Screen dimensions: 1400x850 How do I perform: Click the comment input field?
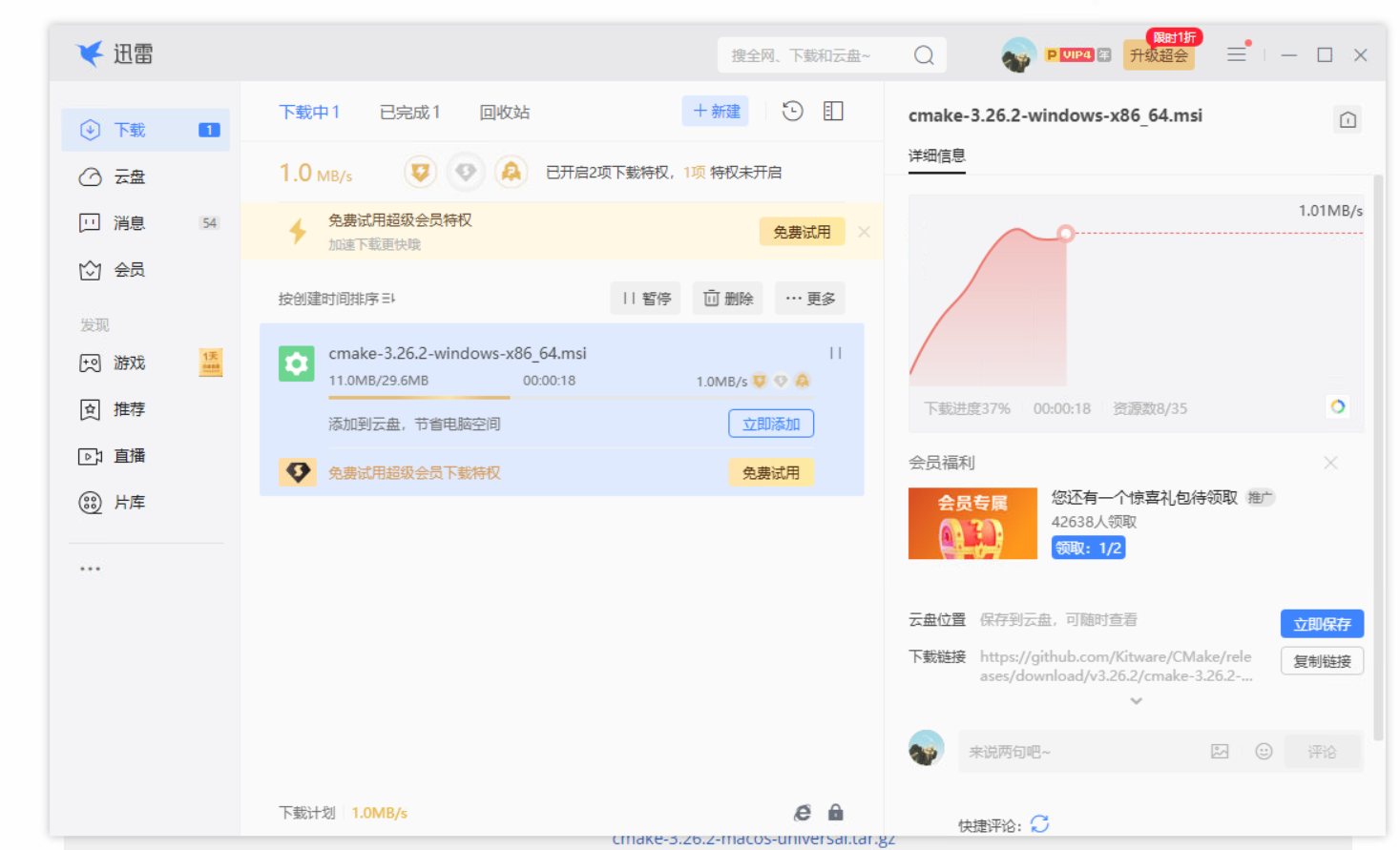[1078, 752]
